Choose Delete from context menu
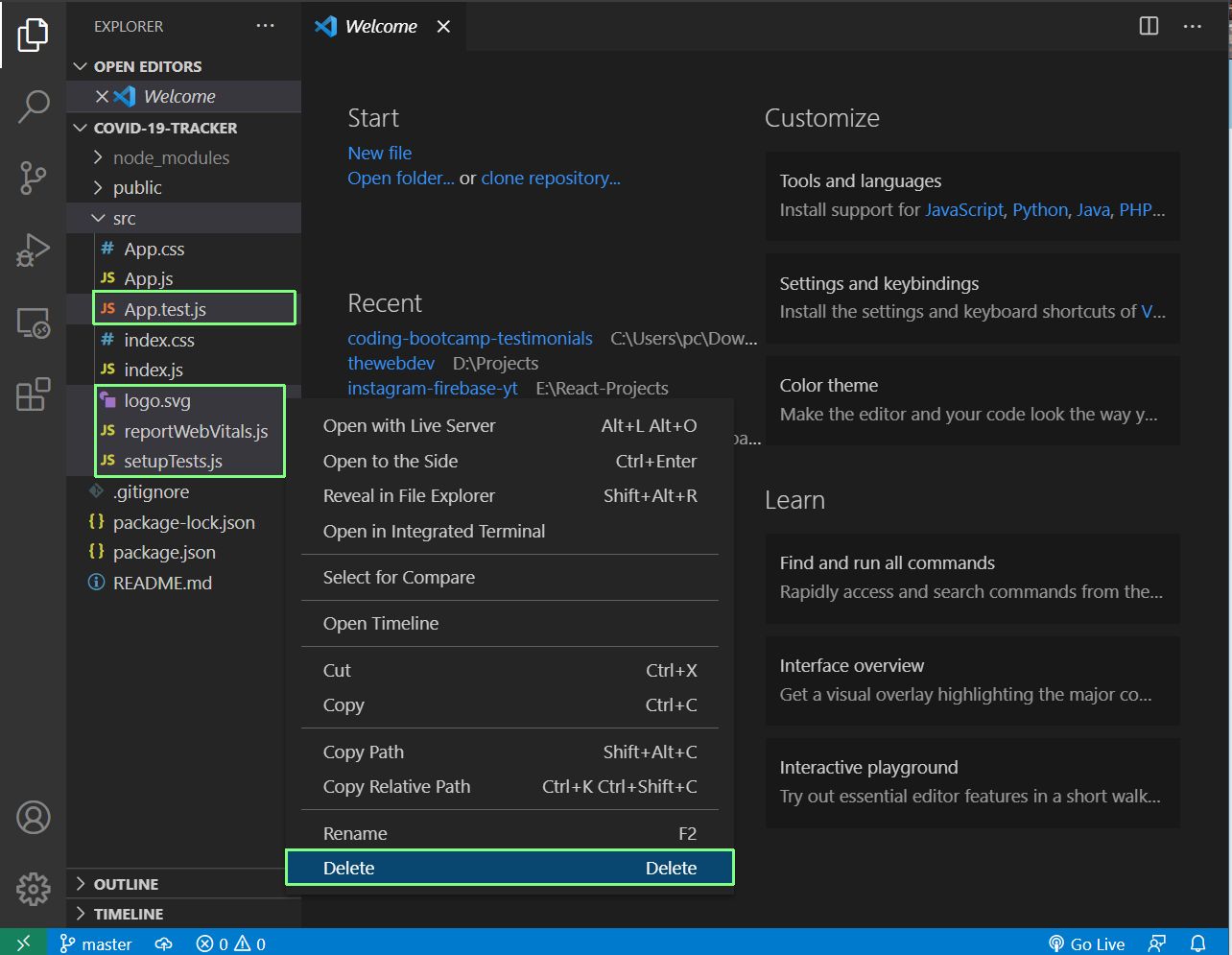Image resolution: width=1232 pixels, height=955 pixels. pos(509,868)
